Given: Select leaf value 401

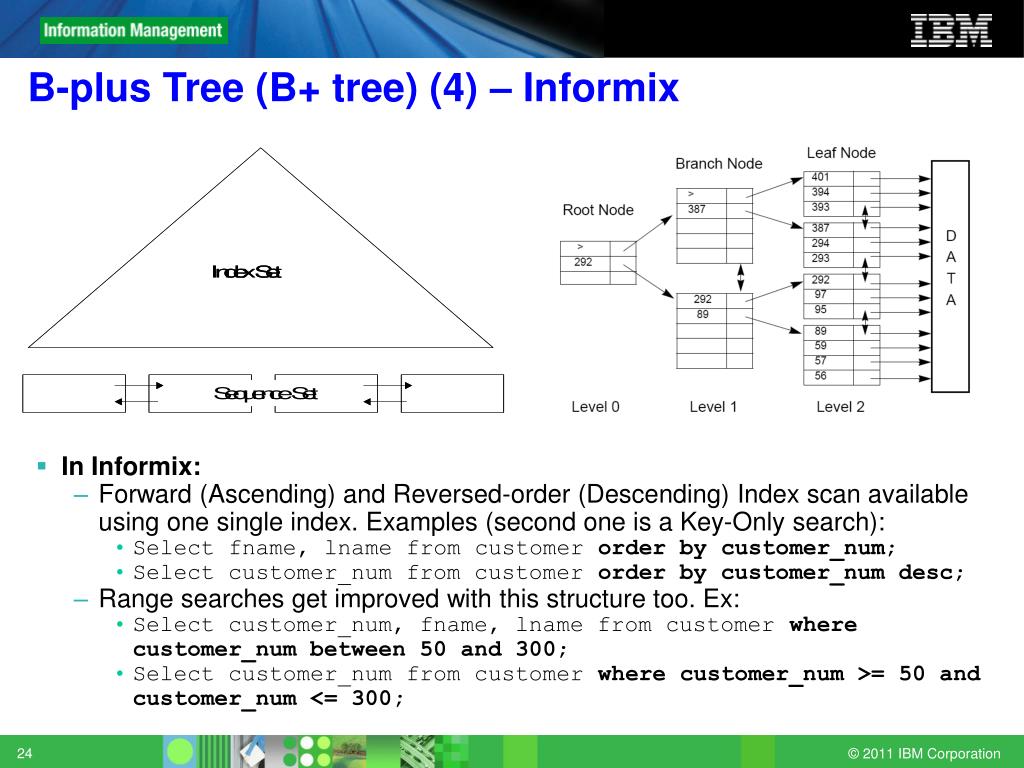Looking at the screenshot, I should coord(820,177).
